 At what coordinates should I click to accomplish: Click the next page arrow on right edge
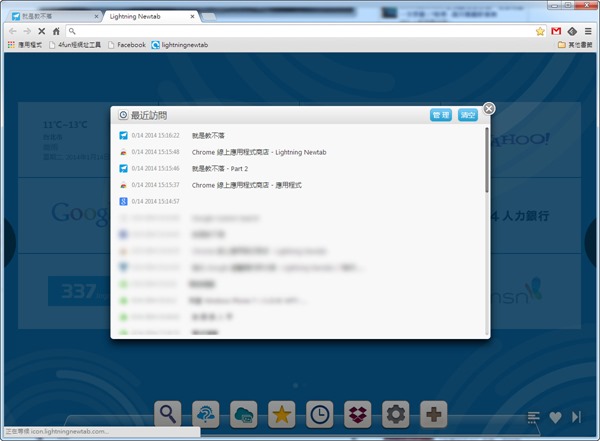tap(592, 242)
